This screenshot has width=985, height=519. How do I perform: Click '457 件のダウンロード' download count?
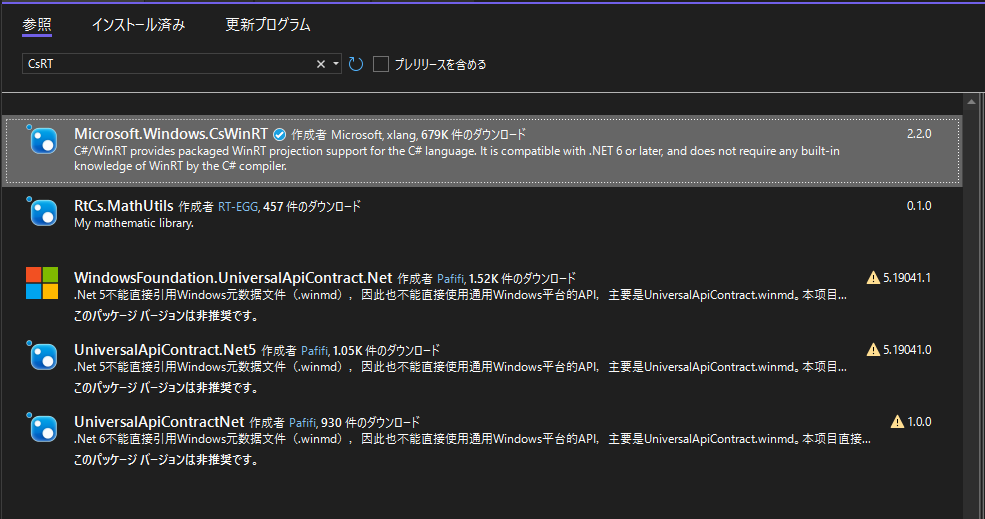312,206
